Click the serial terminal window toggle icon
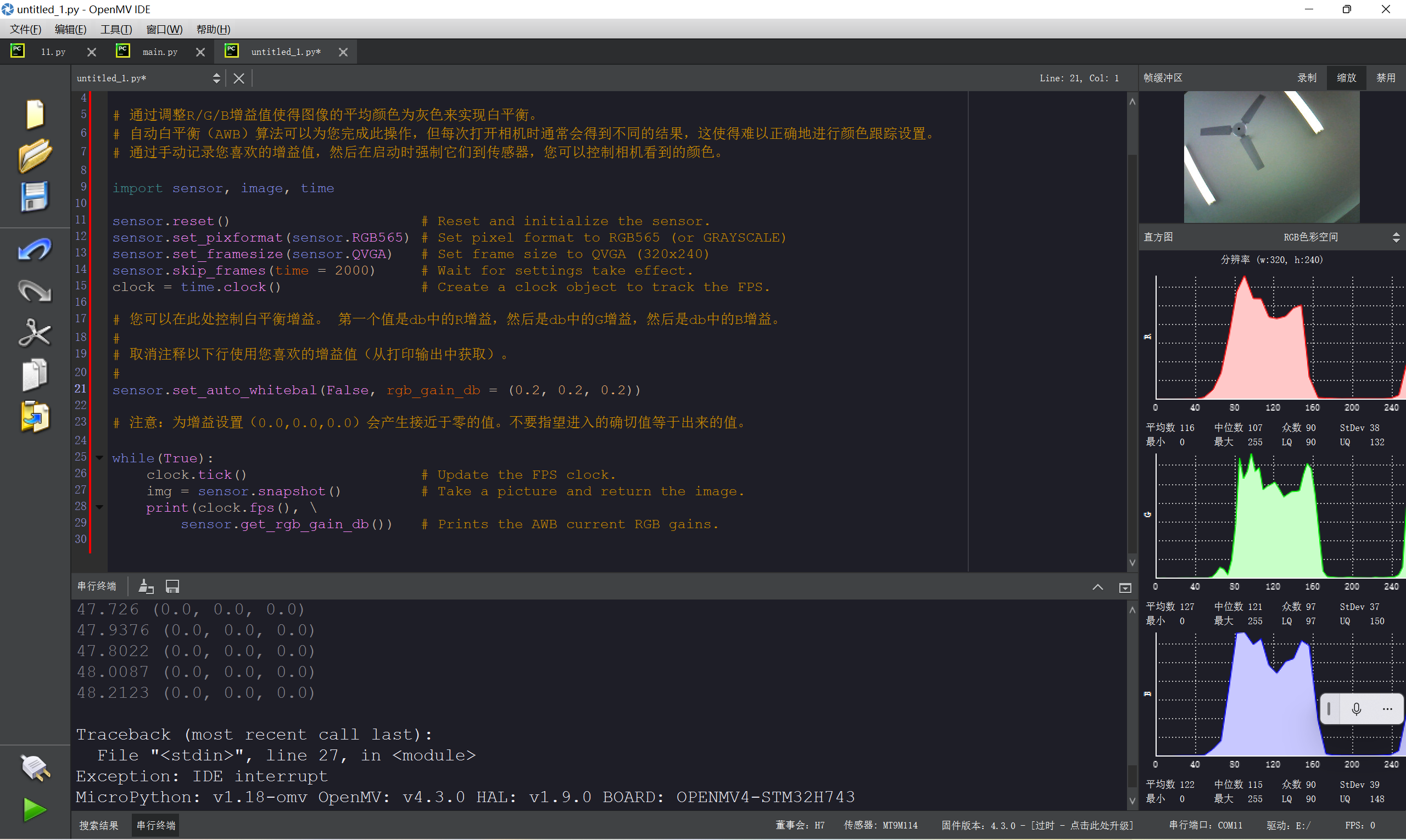1406x840 pixels. 1125,587
